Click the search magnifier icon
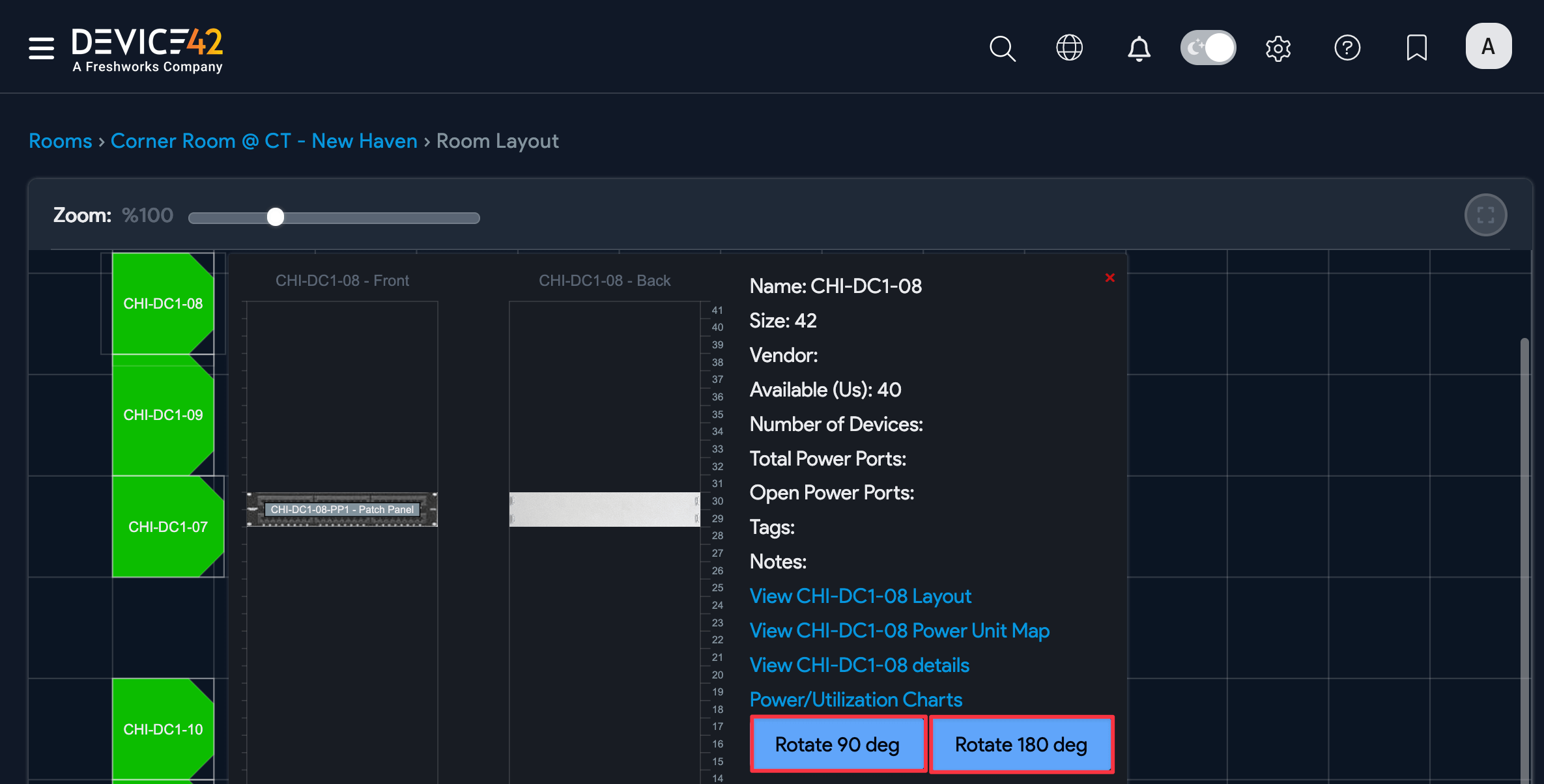 tap(1002, 48)
